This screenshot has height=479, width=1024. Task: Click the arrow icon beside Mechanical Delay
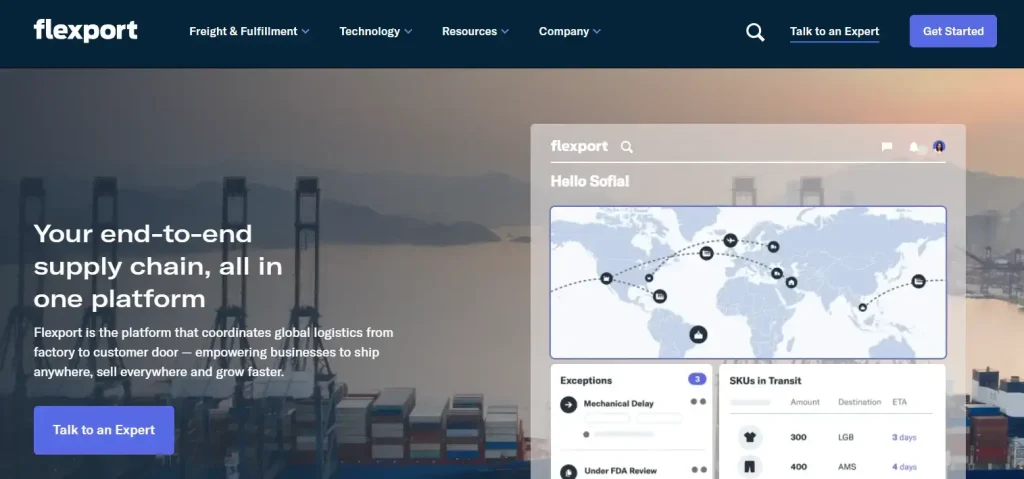point(568,405)
